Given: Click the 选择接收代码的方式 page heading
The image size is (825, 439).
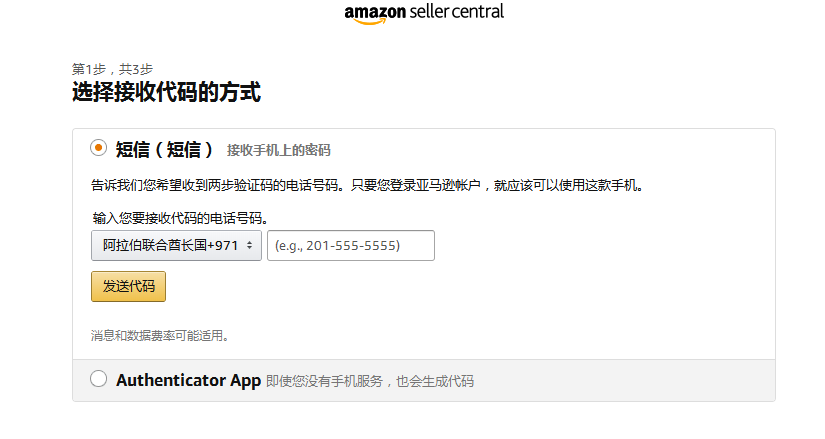Looking at the screenshot, I should pos(166,93).
